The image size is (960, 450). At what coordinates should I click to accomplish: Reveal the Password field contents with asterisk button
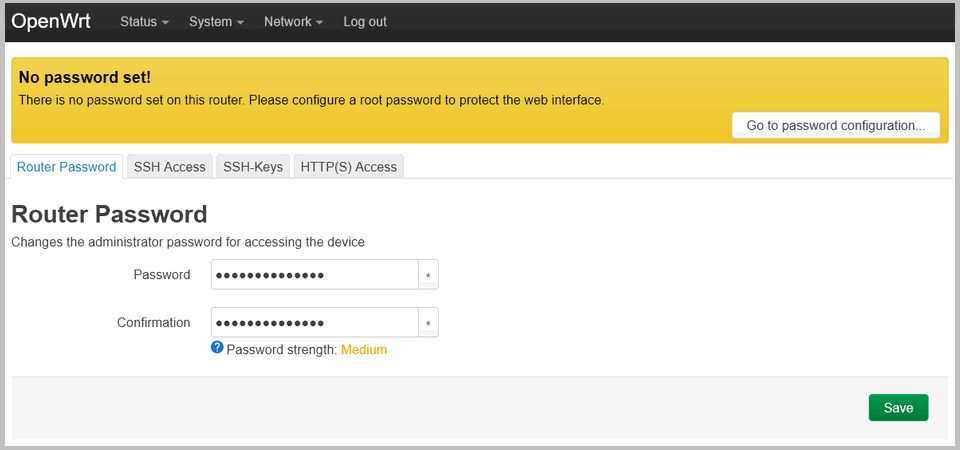point(428,275)
